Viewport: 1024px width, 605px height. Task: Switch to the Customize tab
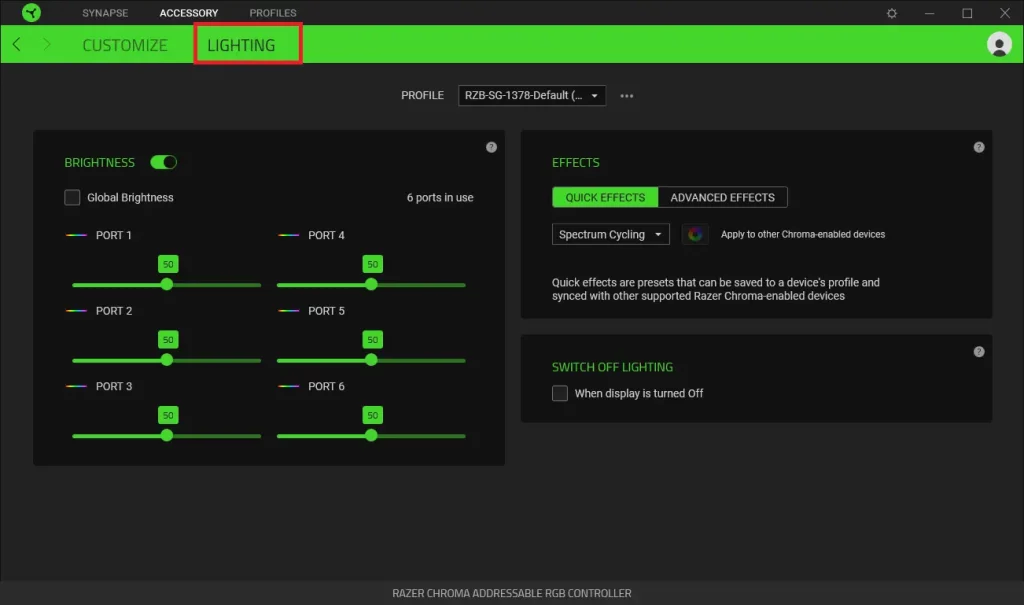[x=125, y=45]
